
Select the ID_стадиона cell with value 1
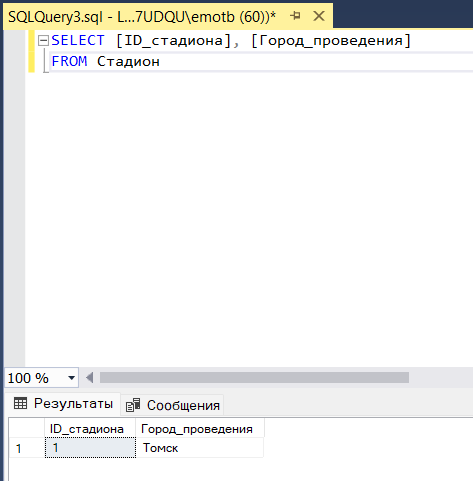[x=90, y=448]
